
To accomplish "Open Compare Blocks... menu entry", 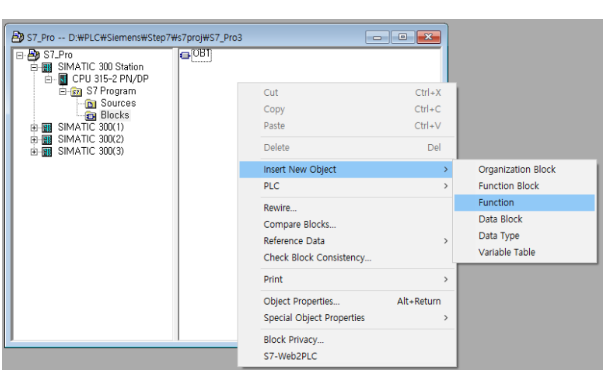I will point(347,224).
